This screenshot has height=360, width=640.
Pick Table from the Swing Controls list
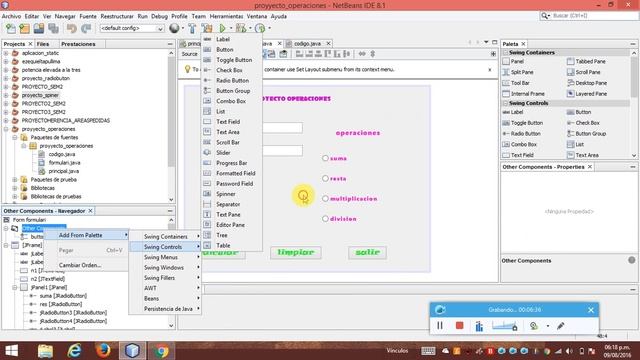pos(232,245)
